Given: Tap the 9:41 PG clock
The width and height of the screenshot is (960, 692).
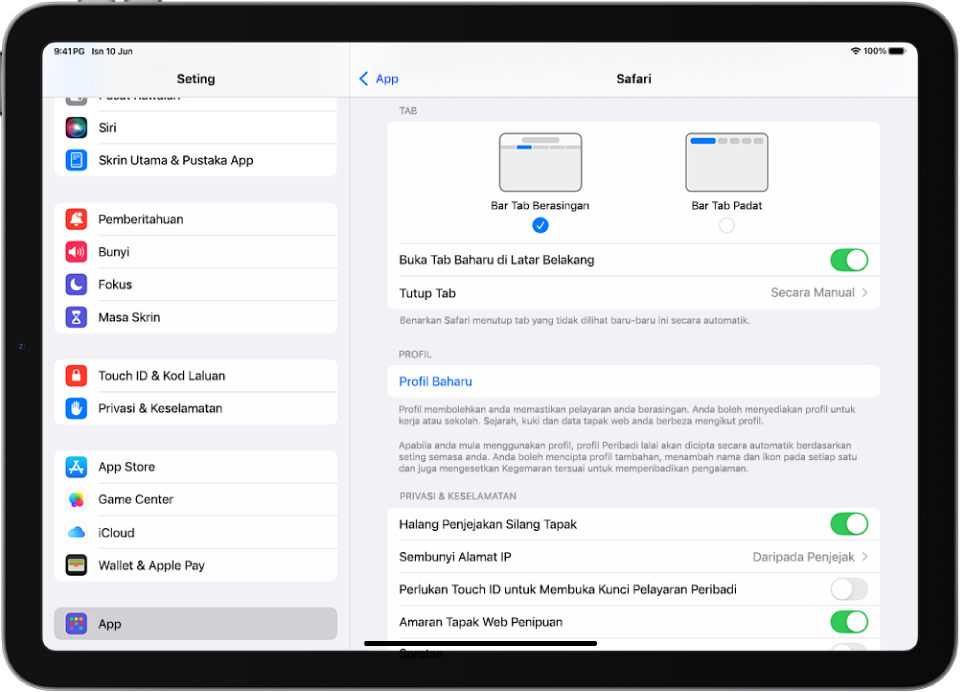Looking at the screenshot, I should (x=69, y=51).
